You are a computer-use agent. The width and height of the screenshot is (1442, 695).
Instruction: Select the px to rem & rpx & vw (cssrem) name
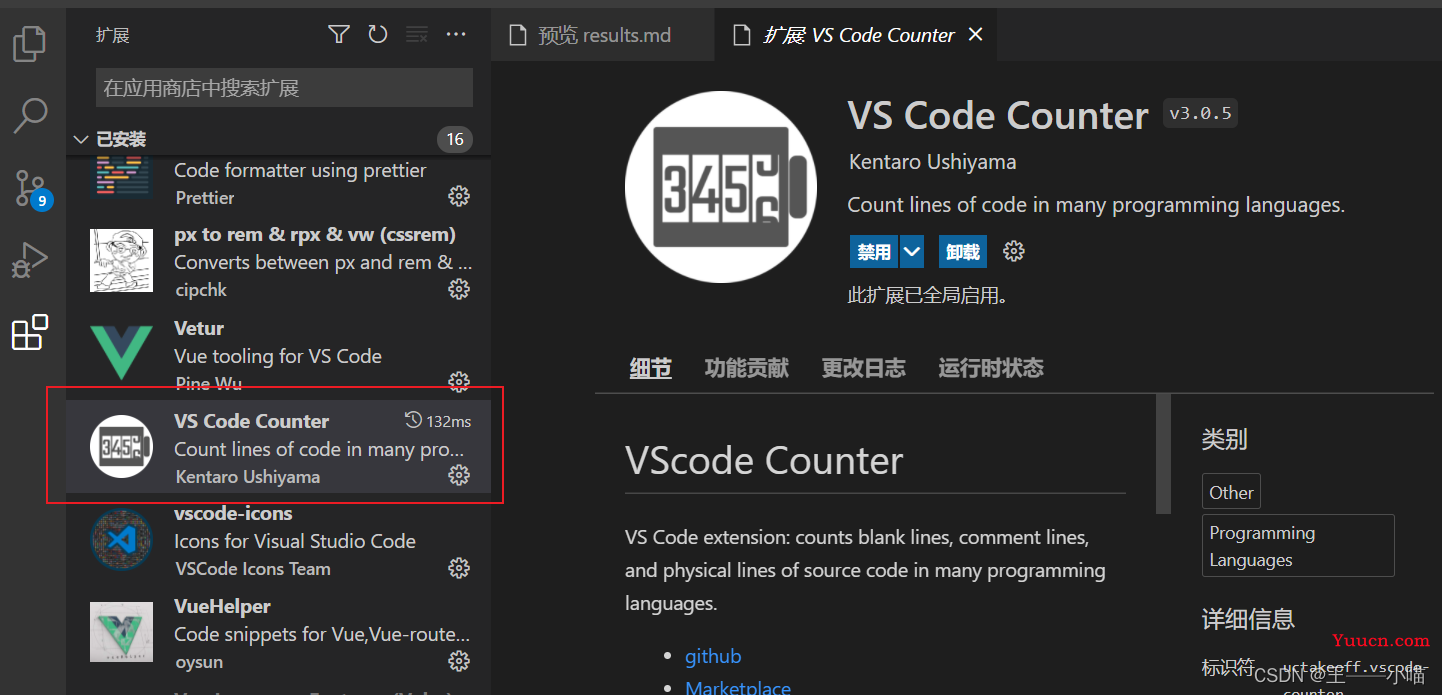(x=315, y=234)
